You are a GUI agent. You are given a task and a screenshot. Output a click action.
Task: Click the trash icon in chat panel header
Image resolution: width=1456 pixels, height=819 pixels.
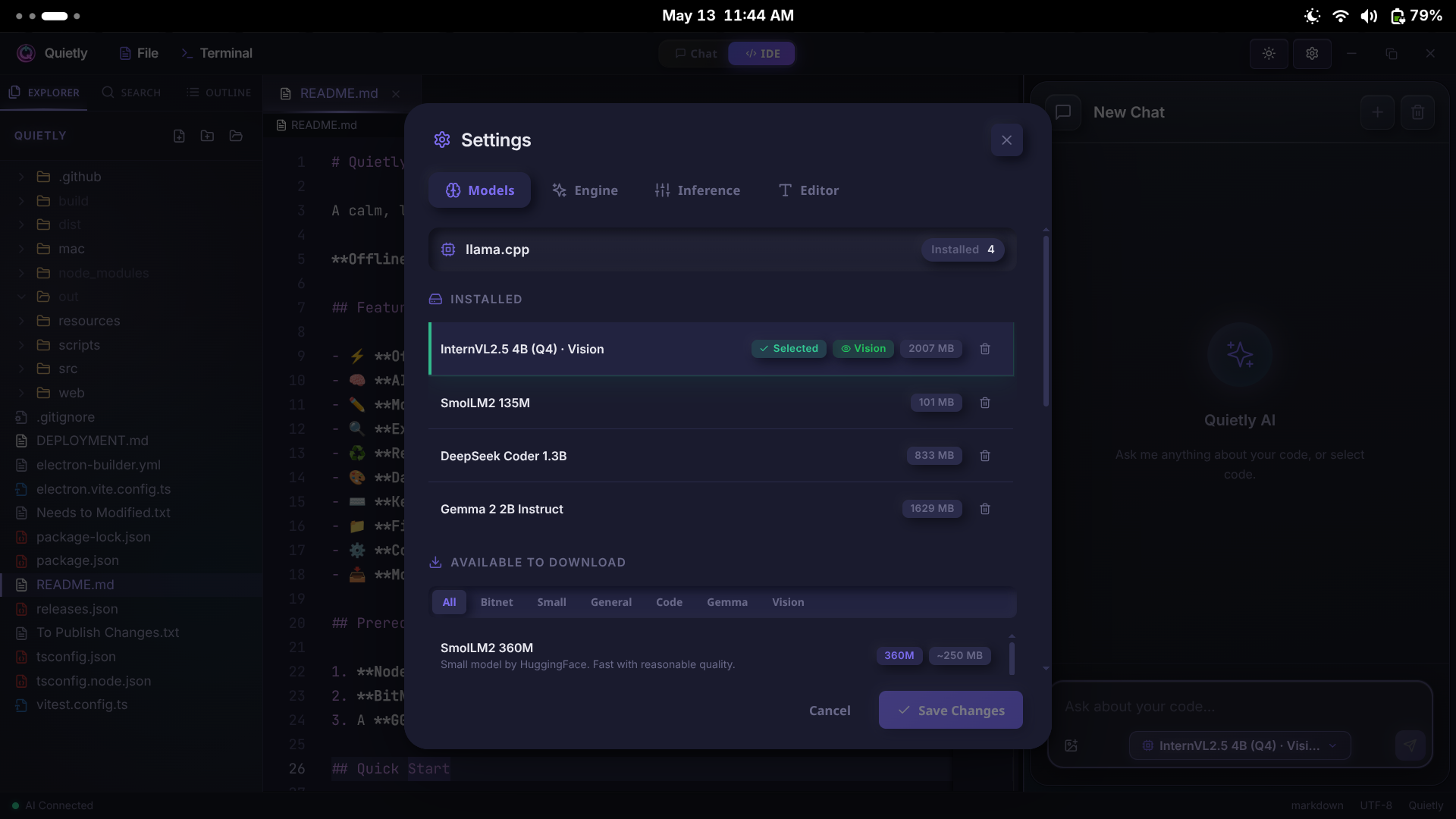1417,112
